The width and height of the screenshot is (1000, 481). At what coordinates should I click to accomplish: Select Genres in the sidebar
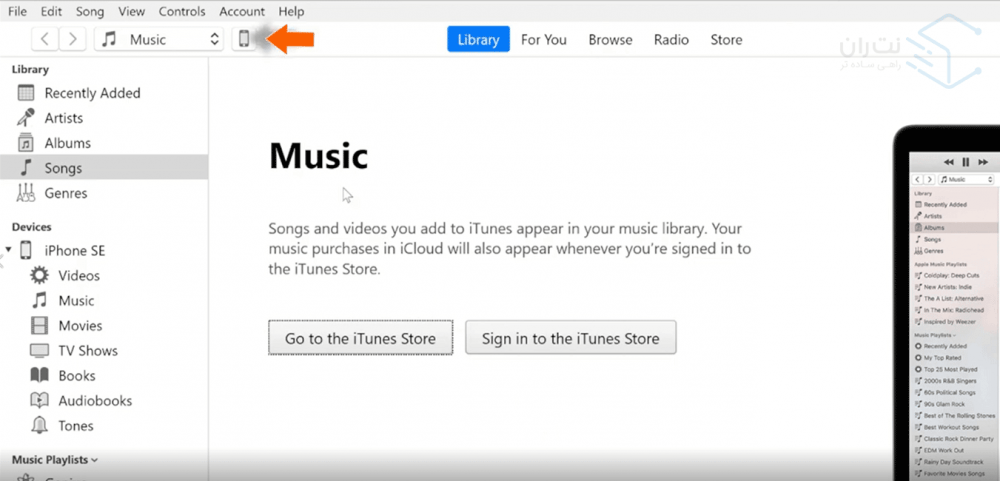pos(65,193)
